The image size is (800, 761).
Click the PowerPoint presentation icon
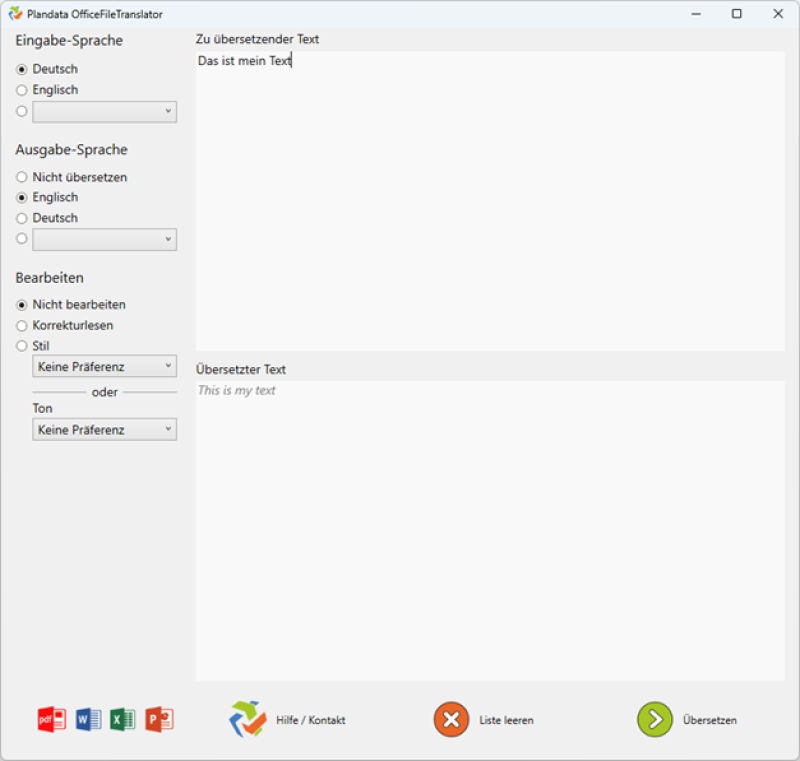[x=159, y=719]
